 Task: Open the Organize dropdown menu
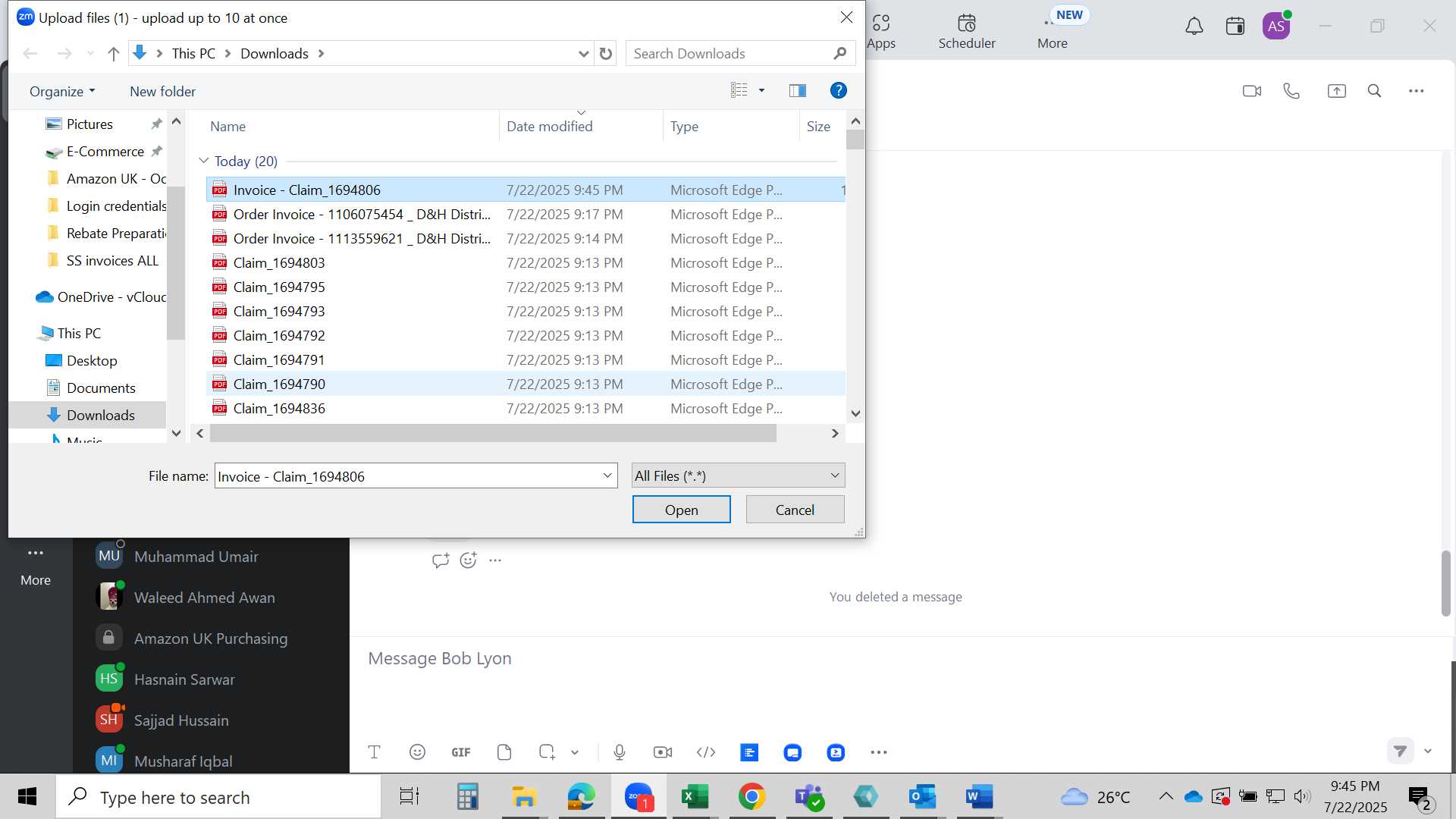(x=62, y=92)
